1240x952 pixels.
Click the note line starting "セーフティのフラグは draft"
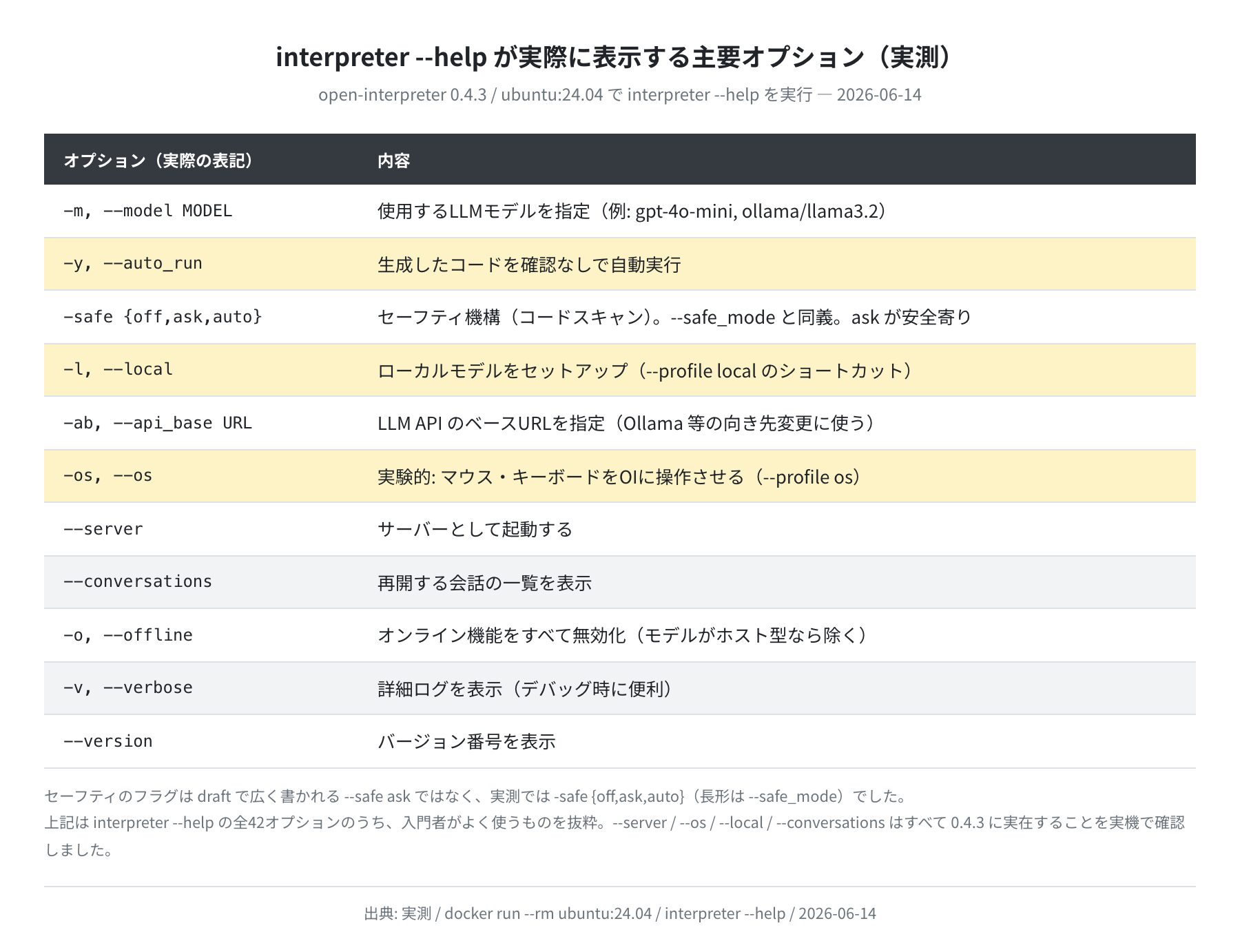478,796
